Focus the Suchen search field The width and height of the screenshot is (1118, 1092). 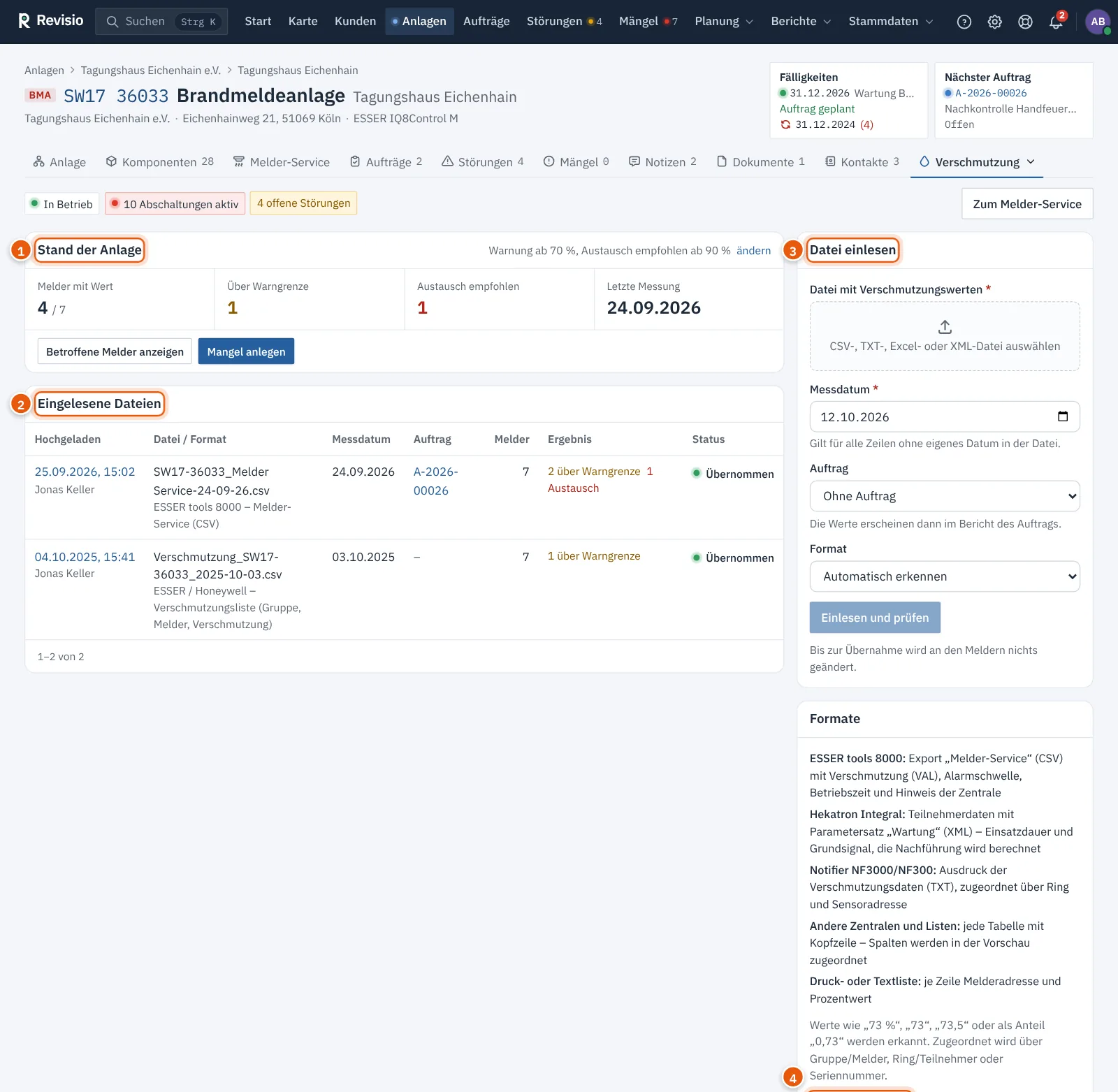pos(161,22)
